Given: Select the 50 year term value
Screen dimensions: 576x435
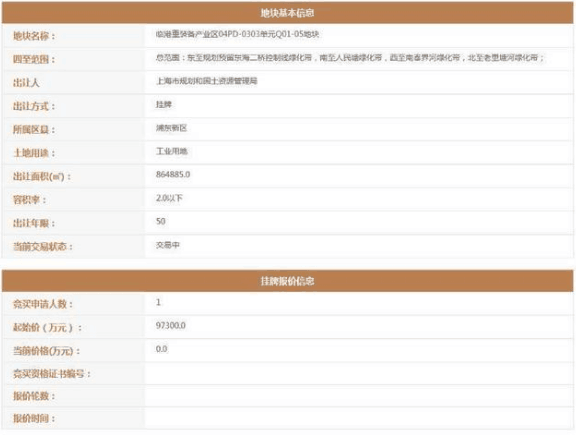Looking at the screenshot, I should point(161,221).
